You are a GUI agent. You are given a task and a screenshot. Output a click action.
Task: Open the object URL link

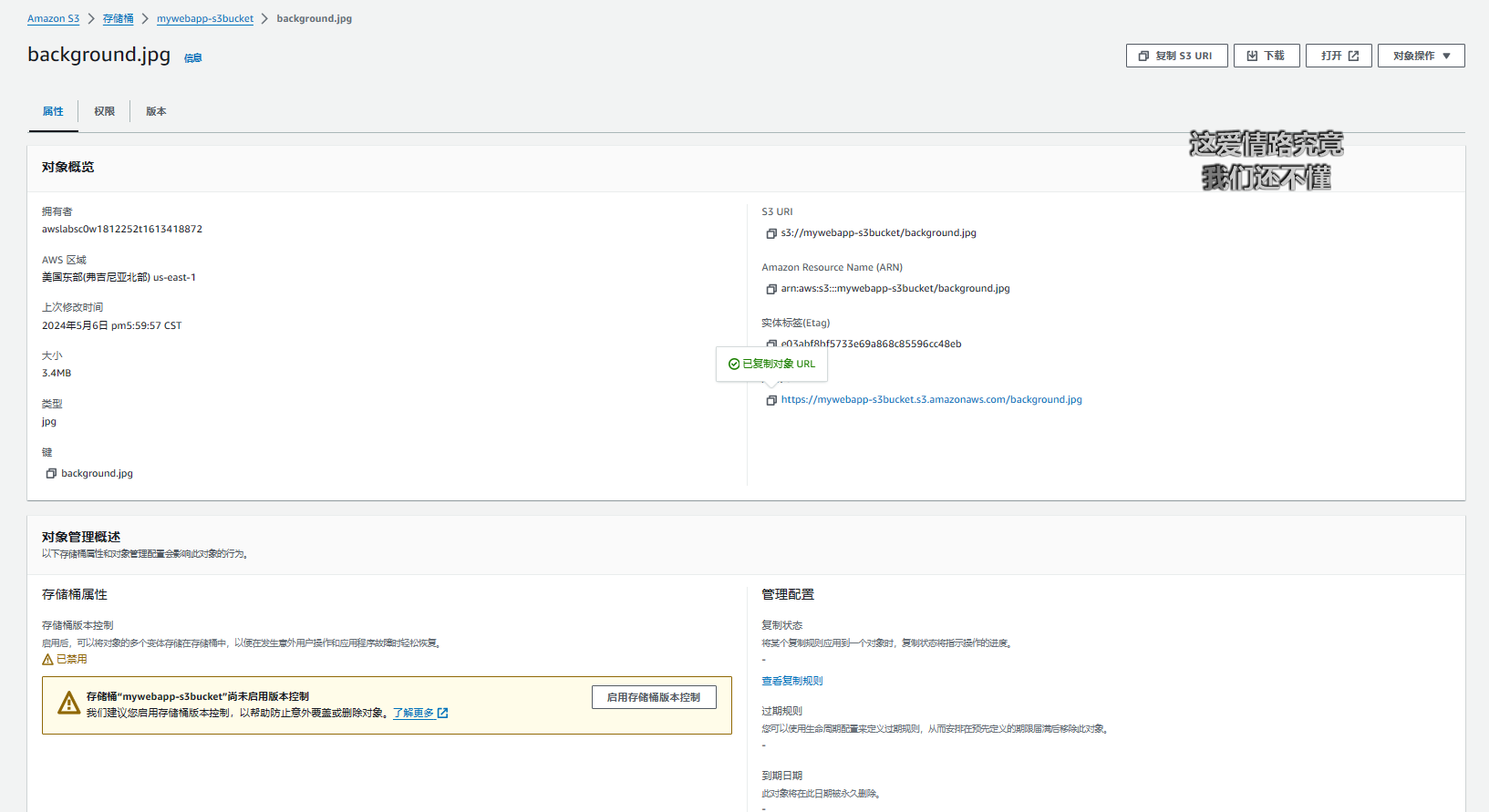[931, 400]
